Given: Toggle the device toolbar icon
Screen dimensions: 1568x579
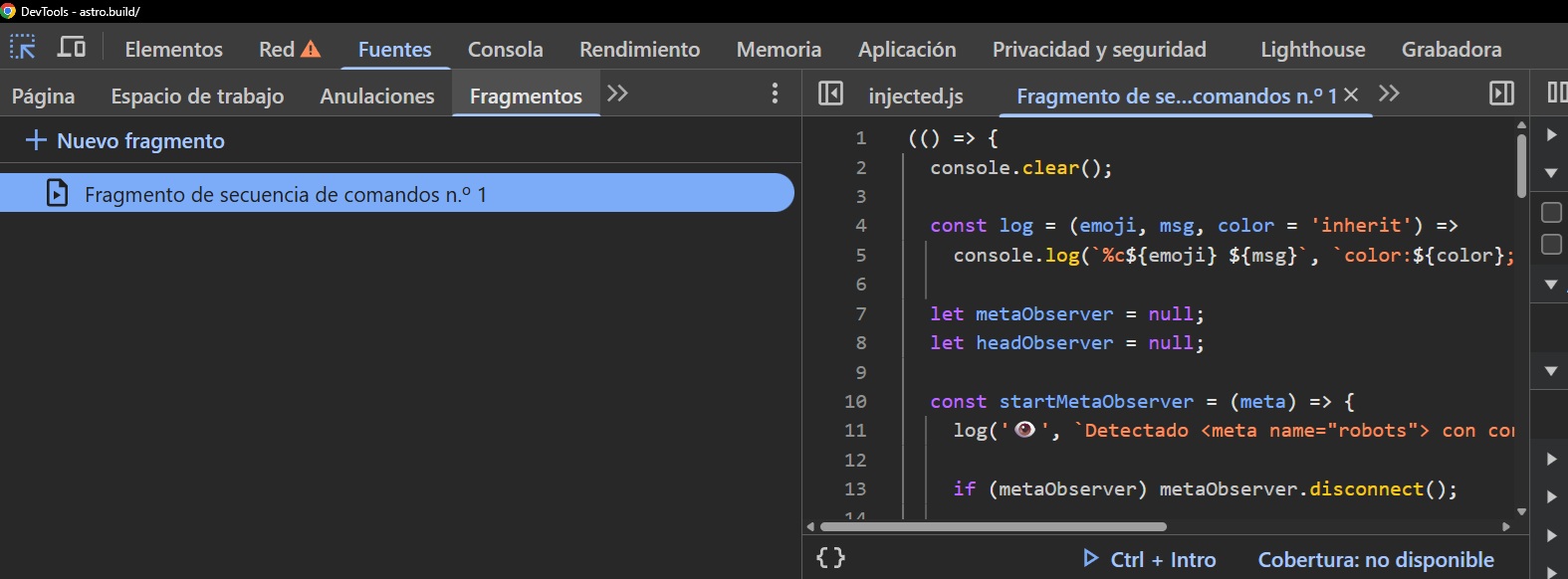Looking at the screenshot, I should pyautogui.click(x=71, y=48).
